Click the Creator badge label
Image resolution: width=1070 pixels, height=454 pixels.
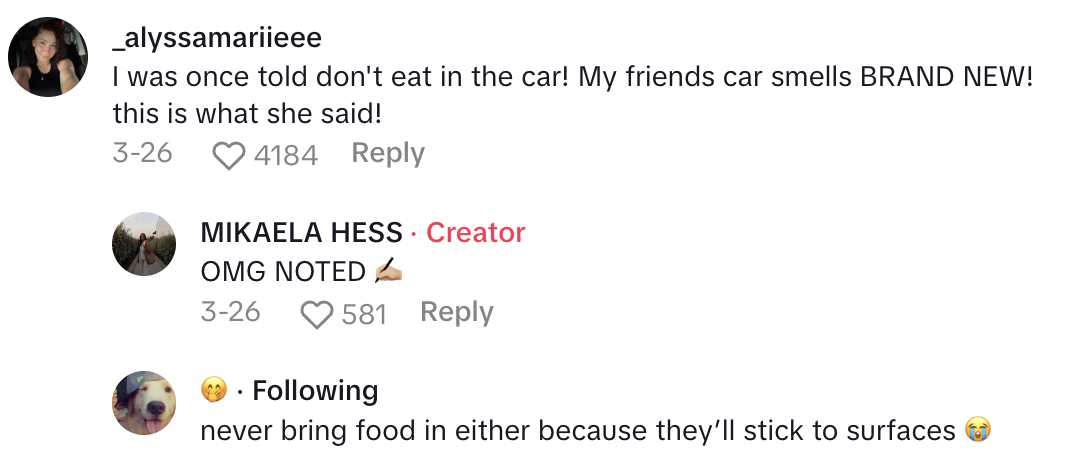[476, 233]
